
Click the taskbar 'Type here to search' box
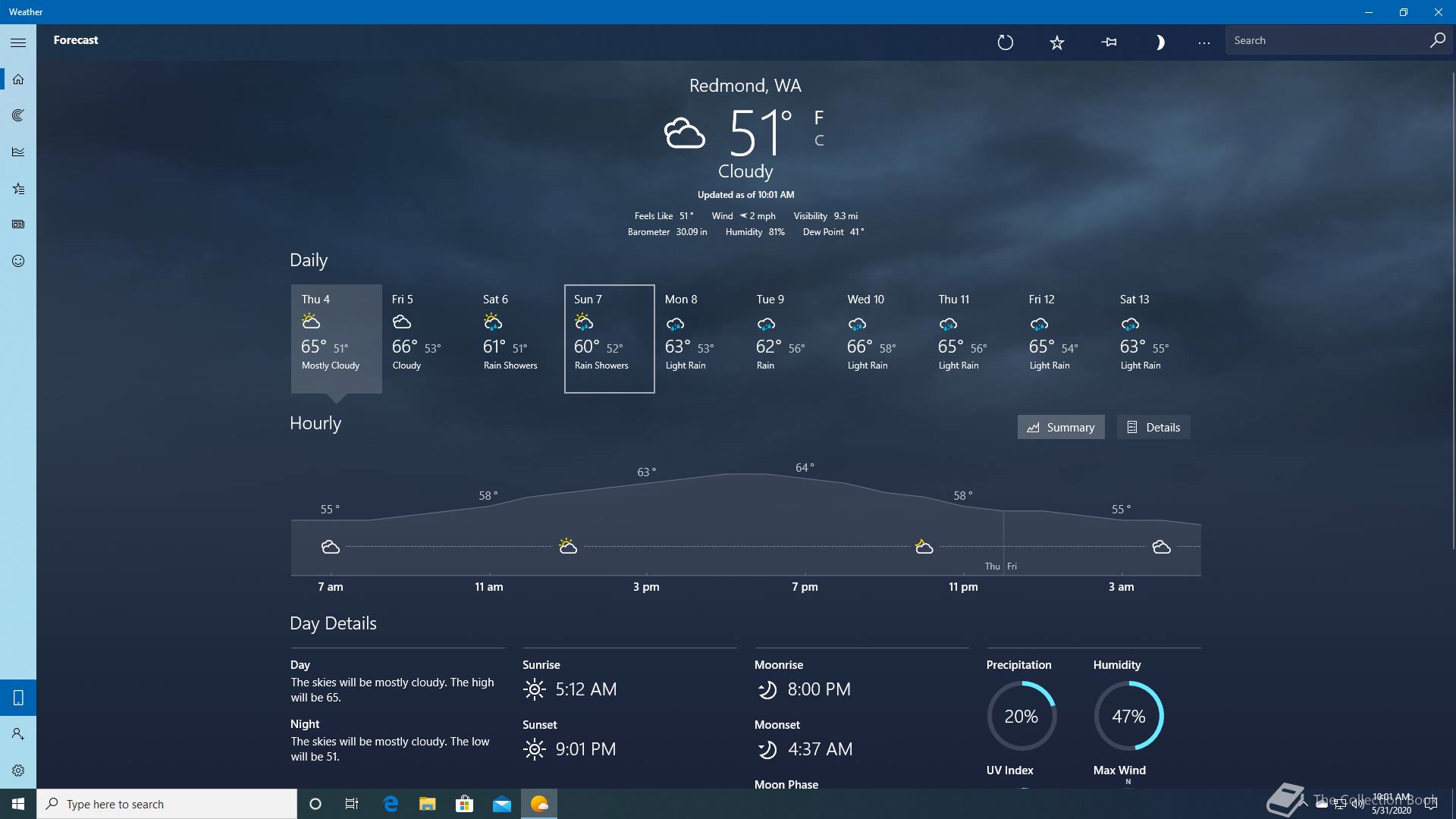167,804
